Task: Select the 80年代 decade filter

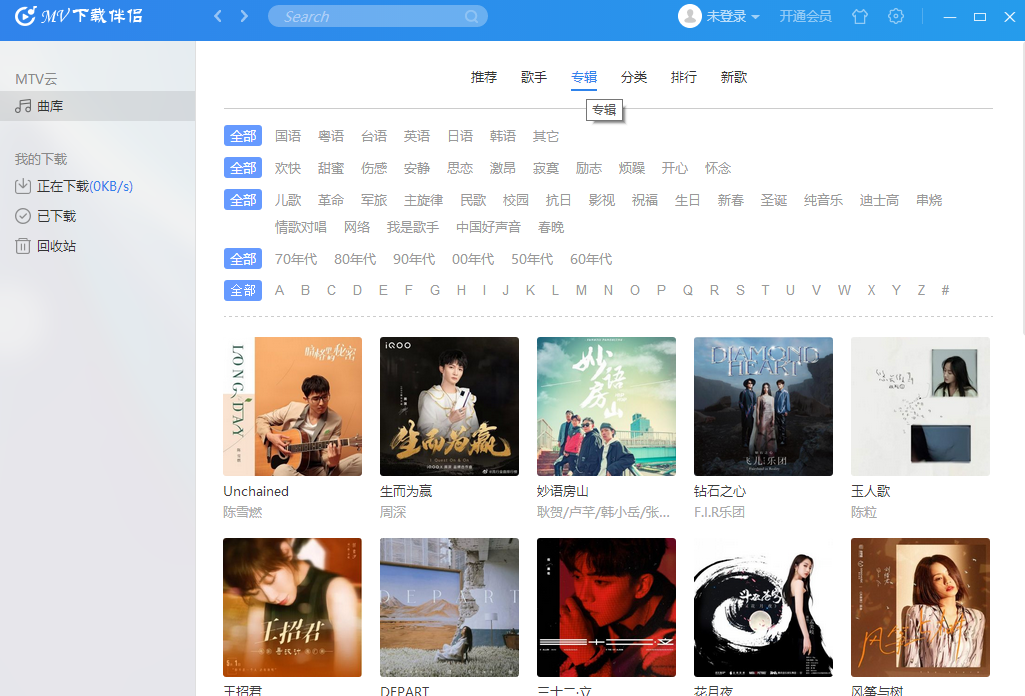Action: coord(355,258)
